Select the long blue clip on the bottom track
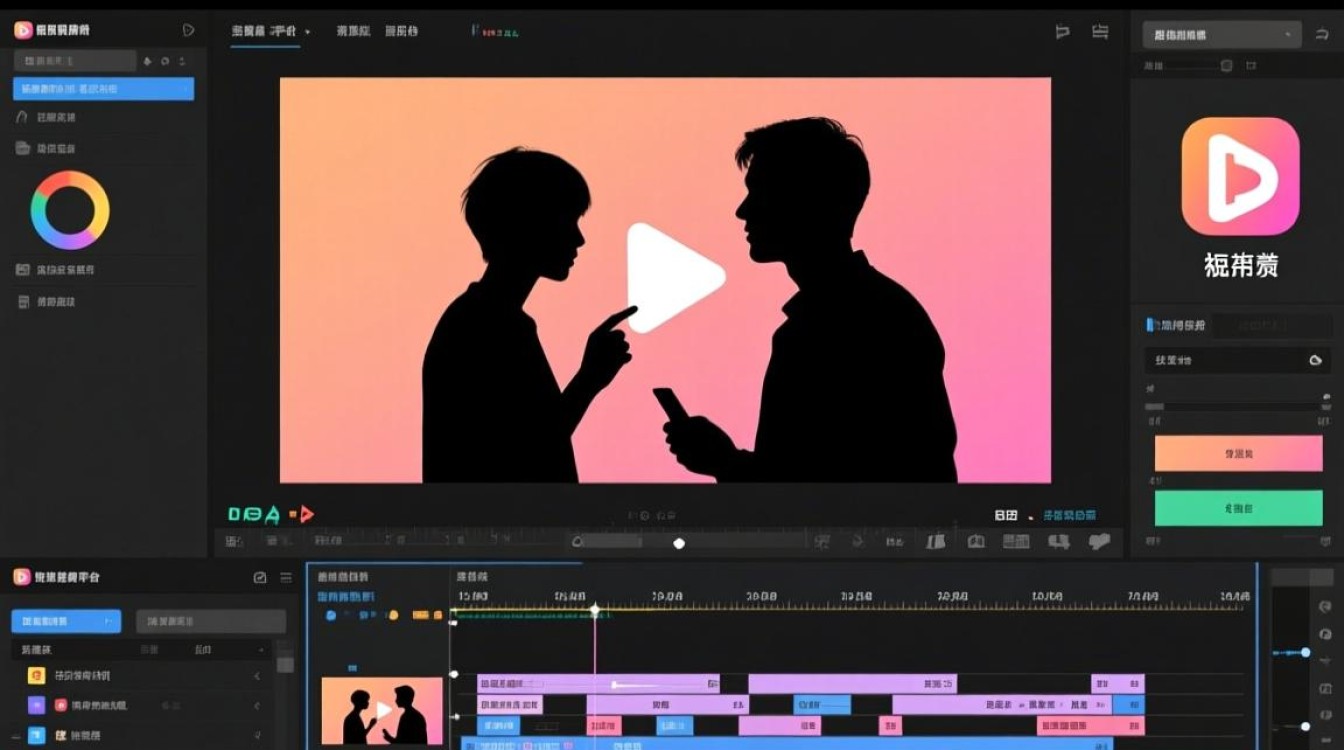 pos(787,743)
